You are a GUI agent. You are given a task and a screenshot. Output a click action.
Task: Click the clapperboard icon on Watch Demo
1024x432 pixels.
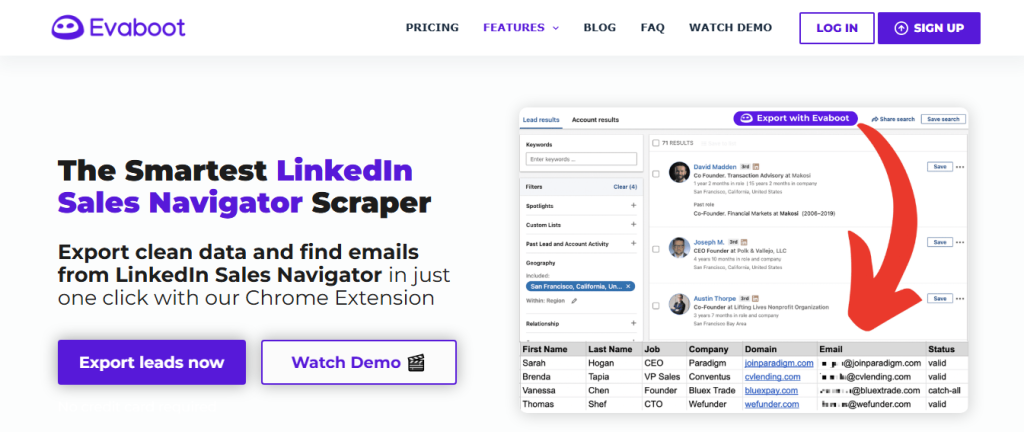pyautogui.click(x=416, y=362)
